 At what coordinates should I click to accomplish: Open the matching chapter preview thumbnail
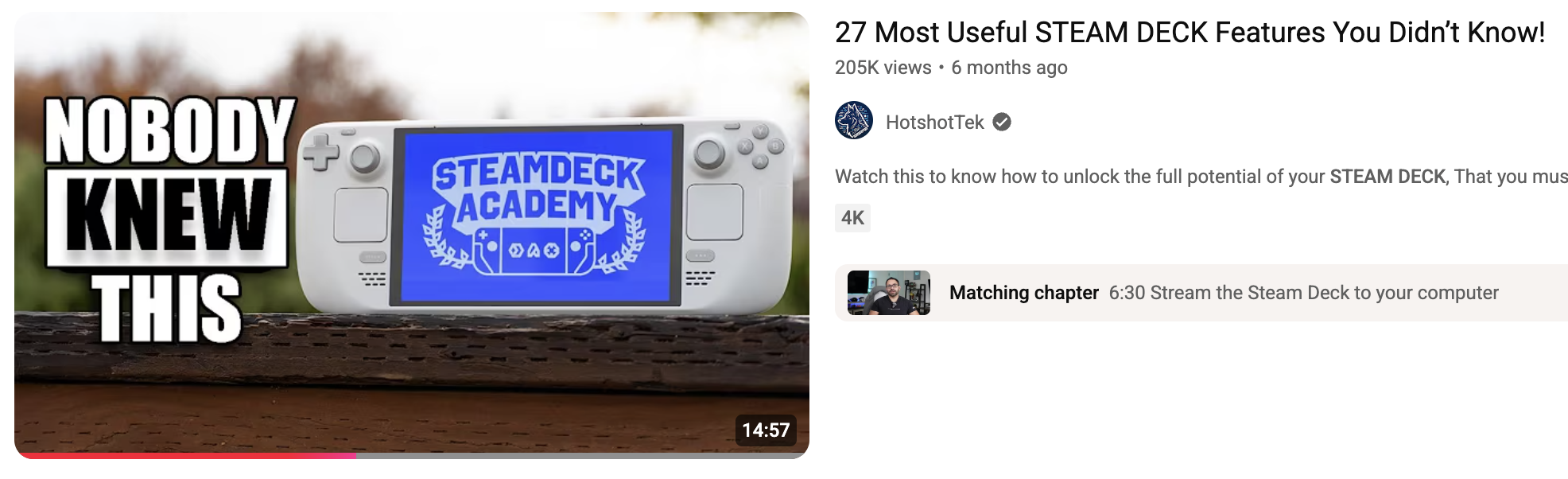(889, 293)
